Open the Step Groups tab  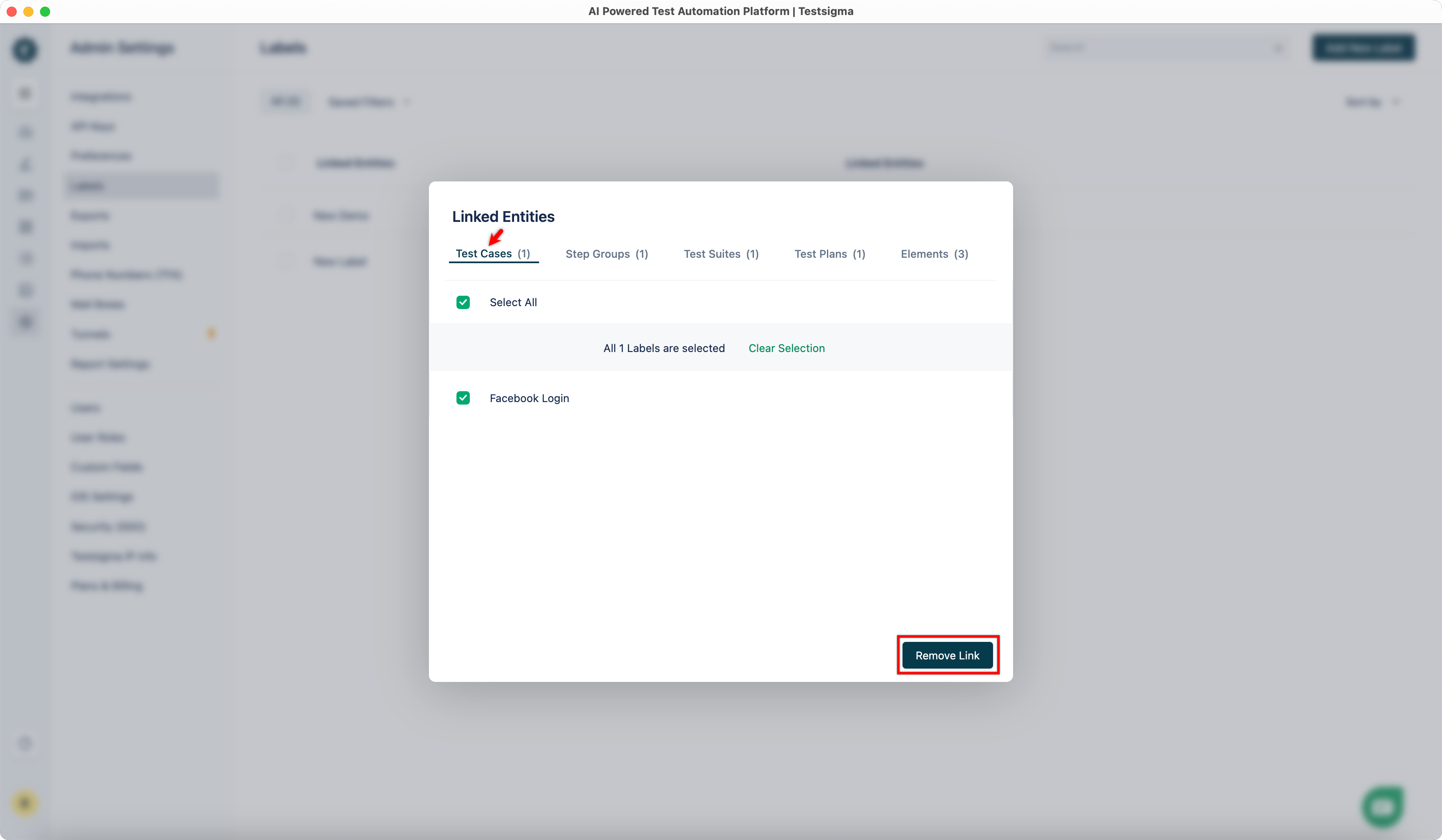(606, 254)
